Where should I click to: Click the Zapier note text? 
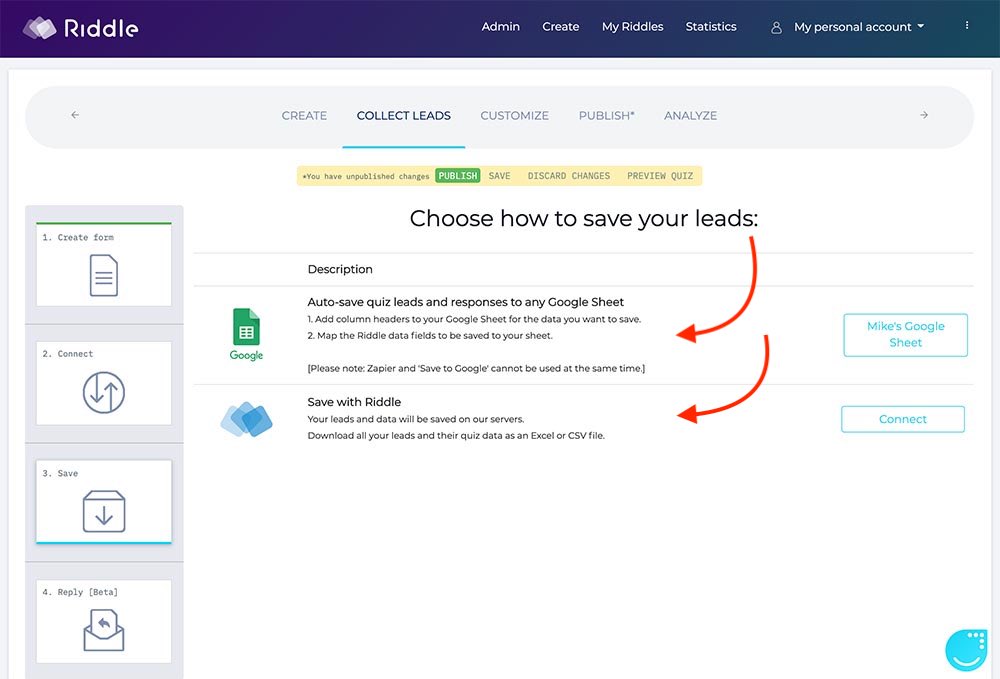[x=476, y=369]
